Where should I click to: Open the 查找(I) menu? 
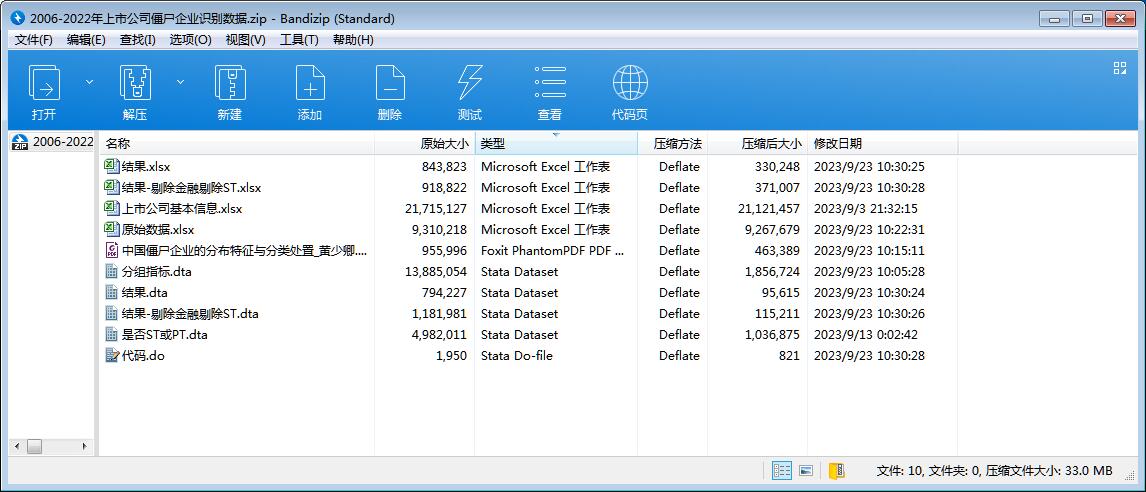[x=137, y=40]
